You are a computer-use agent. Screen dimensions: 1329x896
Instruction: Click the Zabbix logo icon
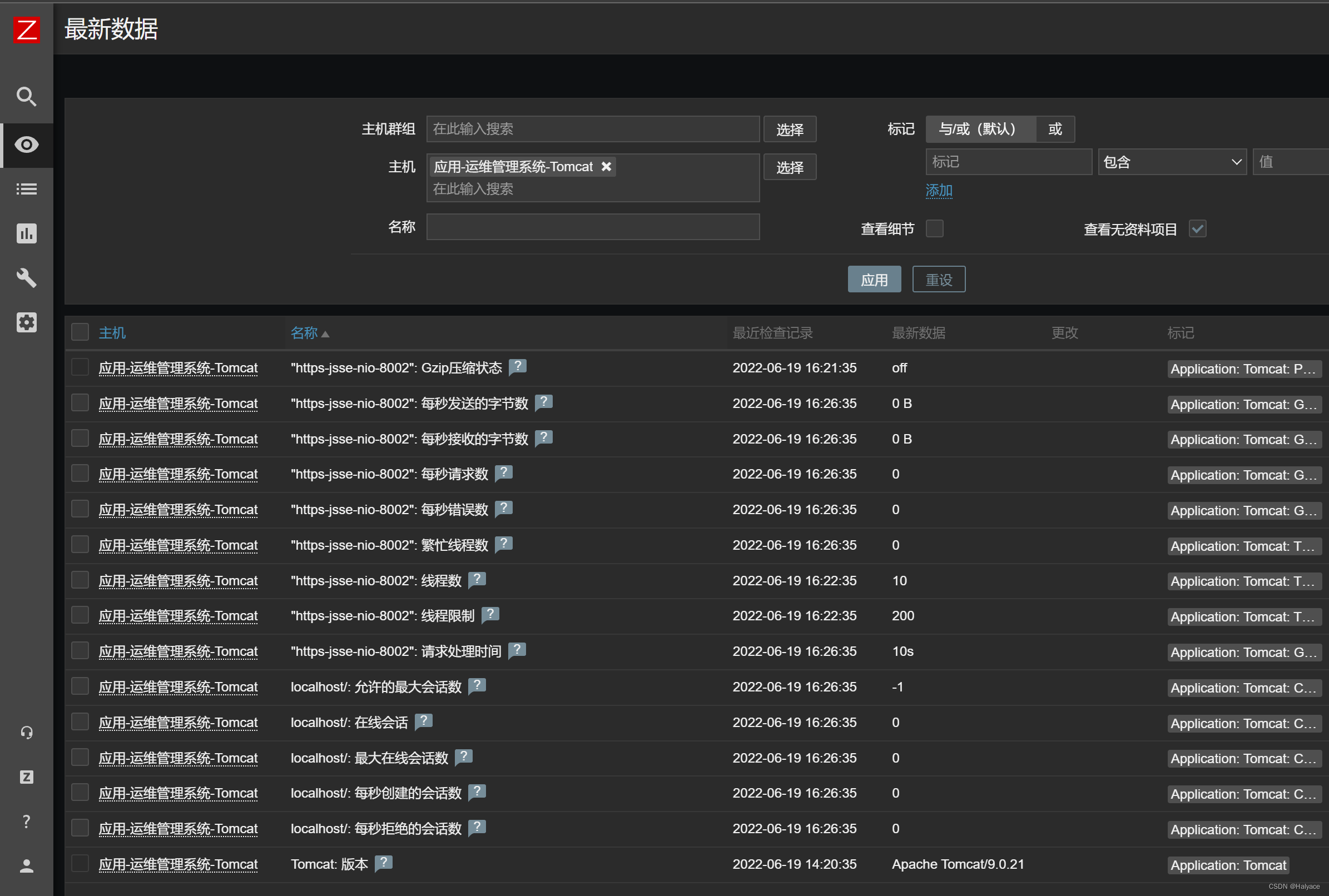tap(26, 29)
